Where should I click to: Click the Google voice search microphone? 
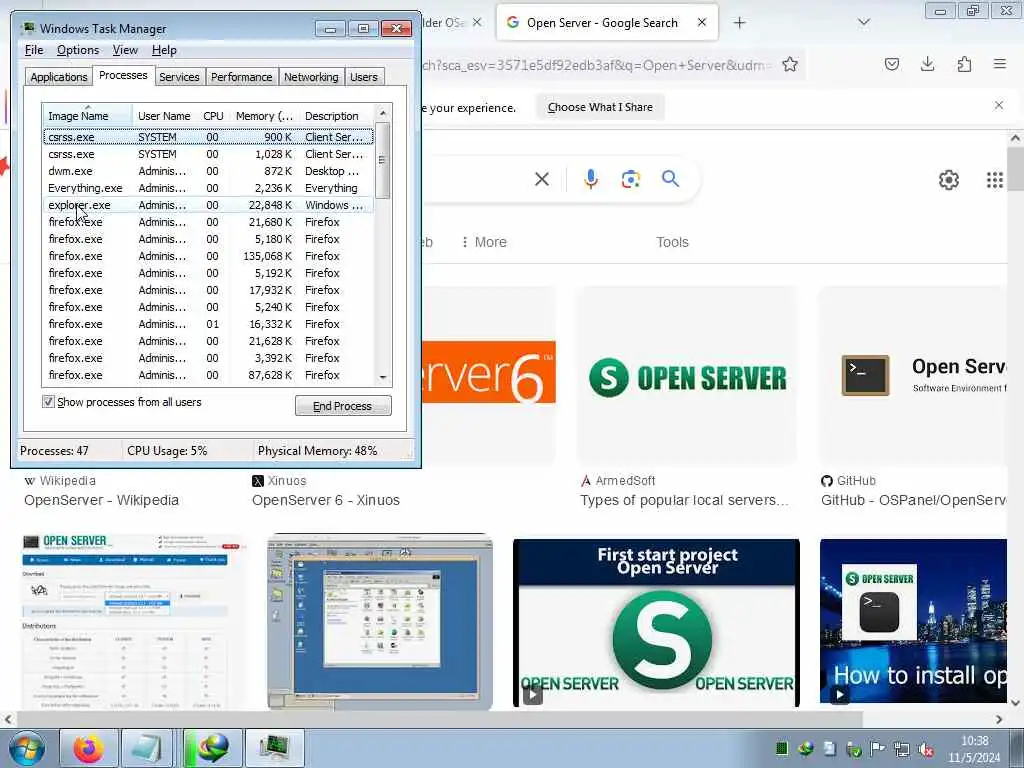click(x=591, y=179)
